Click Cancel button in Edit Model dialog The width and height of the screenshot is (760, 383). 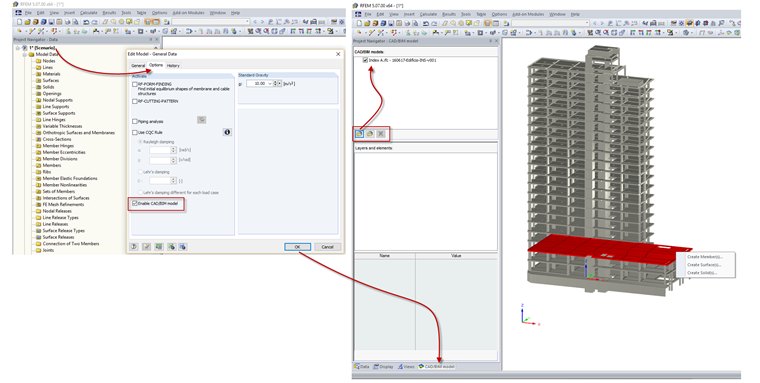pyautogui.click(x=327, y=247)
